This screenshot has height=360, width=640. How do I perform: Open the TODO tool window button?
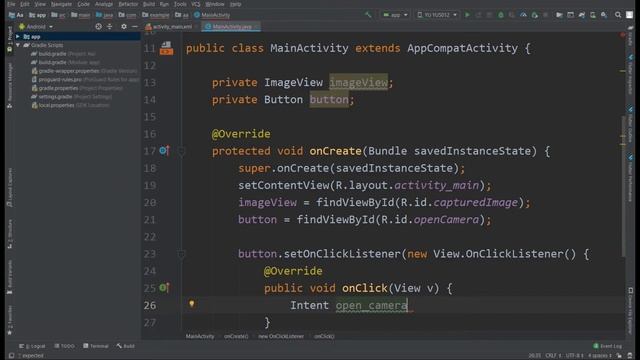[64, 346]
